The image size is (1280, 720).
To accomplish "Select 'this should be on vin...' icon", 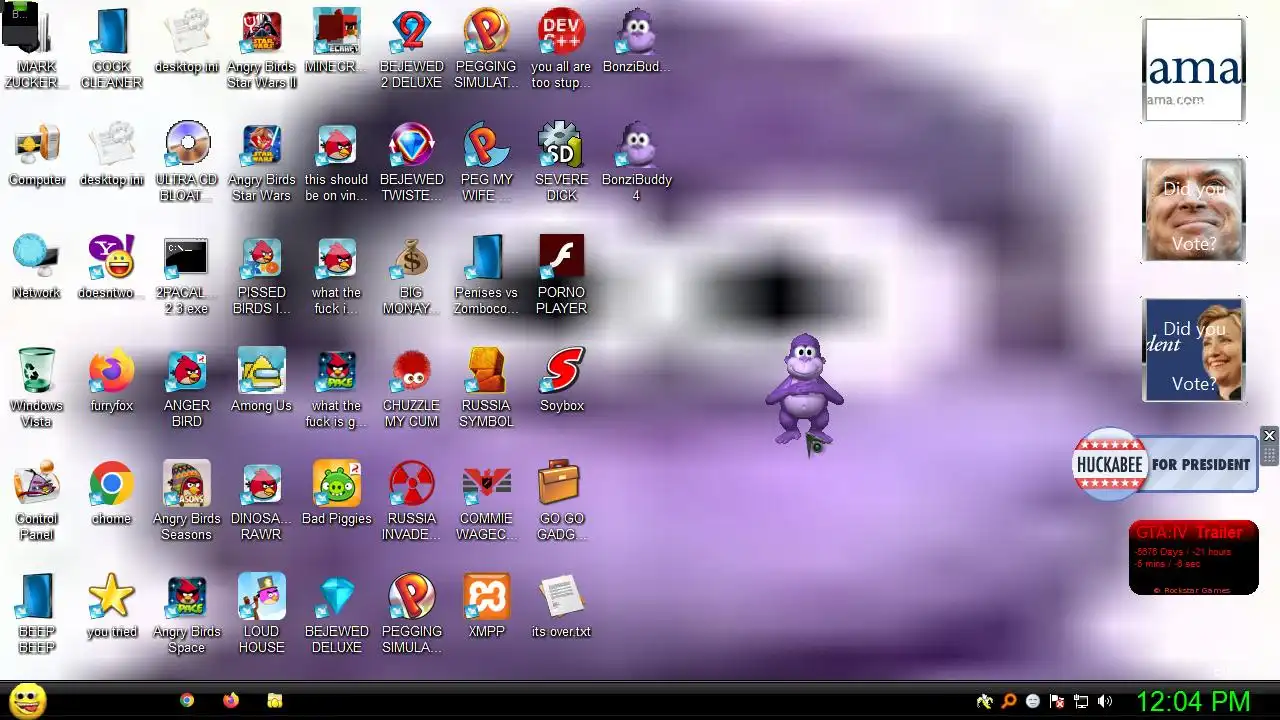I will pyautogui.click(x=336, y=160).
